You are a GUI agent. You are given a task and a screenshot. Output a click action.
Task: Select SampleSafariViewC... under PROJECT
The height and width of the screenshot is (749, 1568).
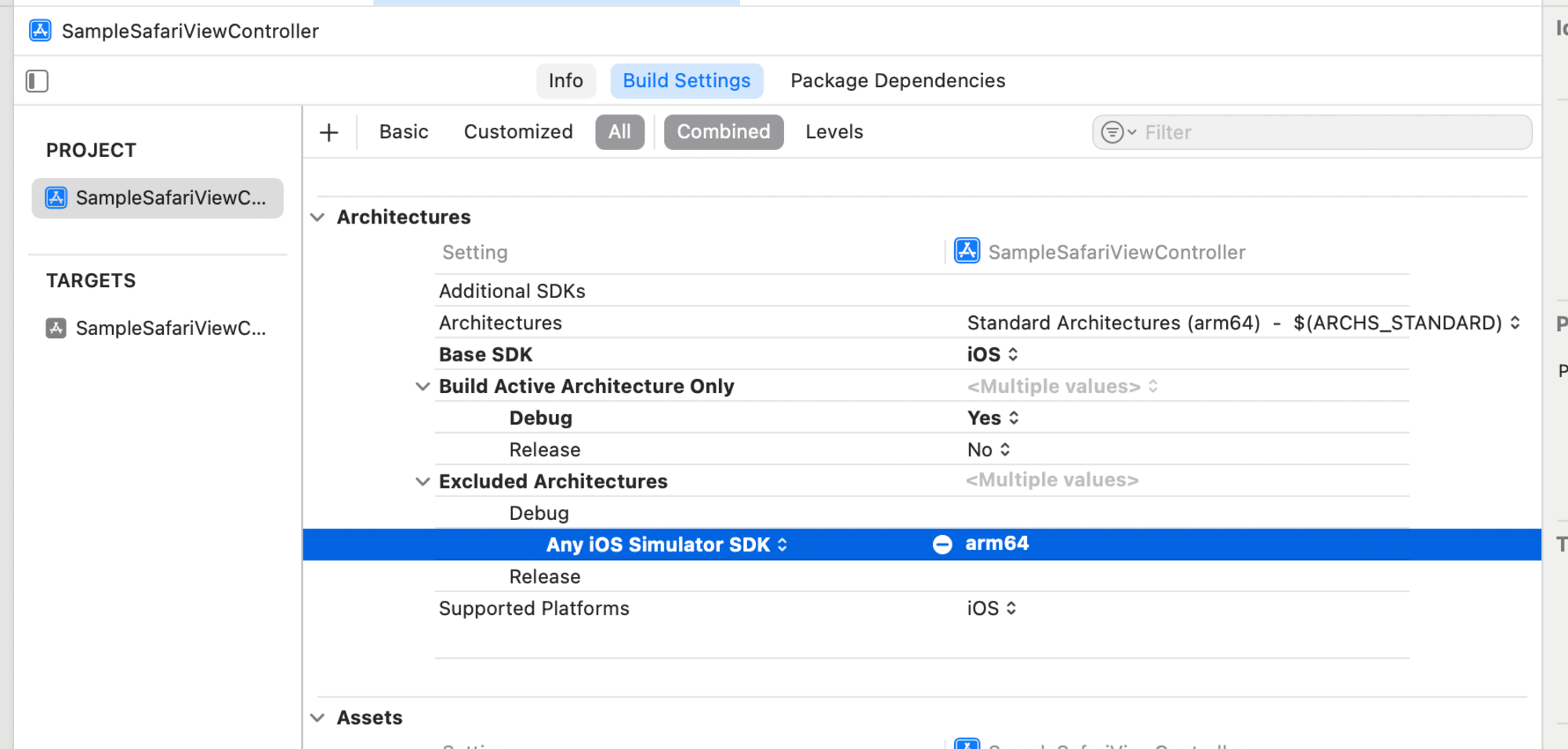158,198
